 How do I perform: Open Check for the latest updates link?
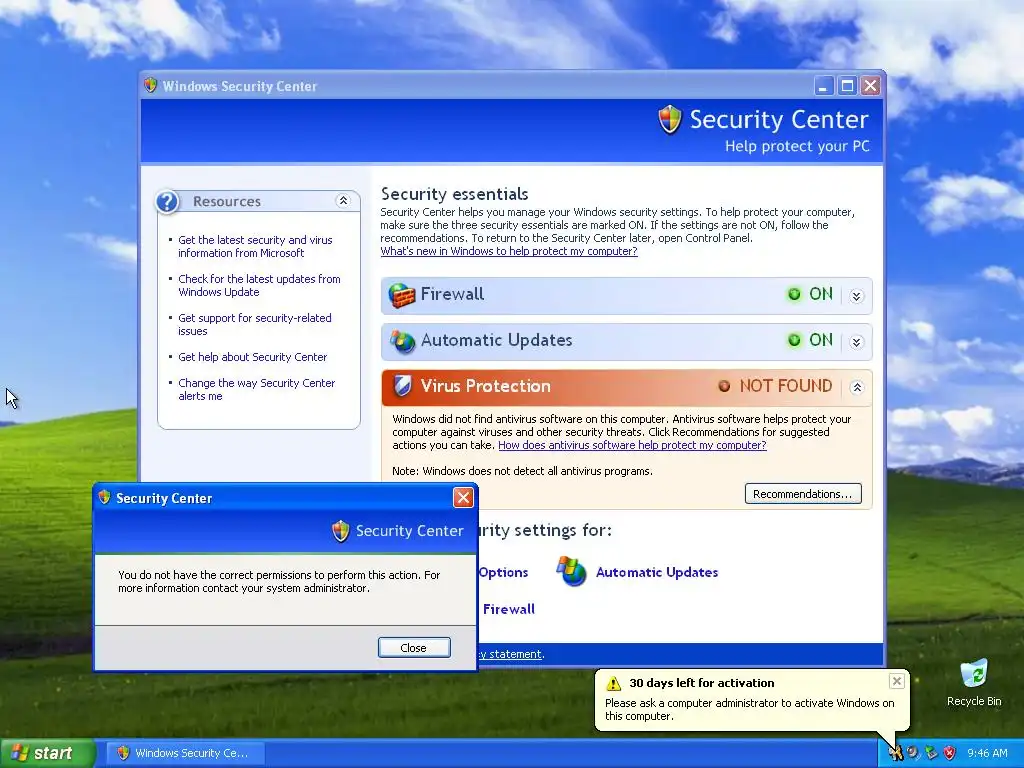click(x=259, y=285)
